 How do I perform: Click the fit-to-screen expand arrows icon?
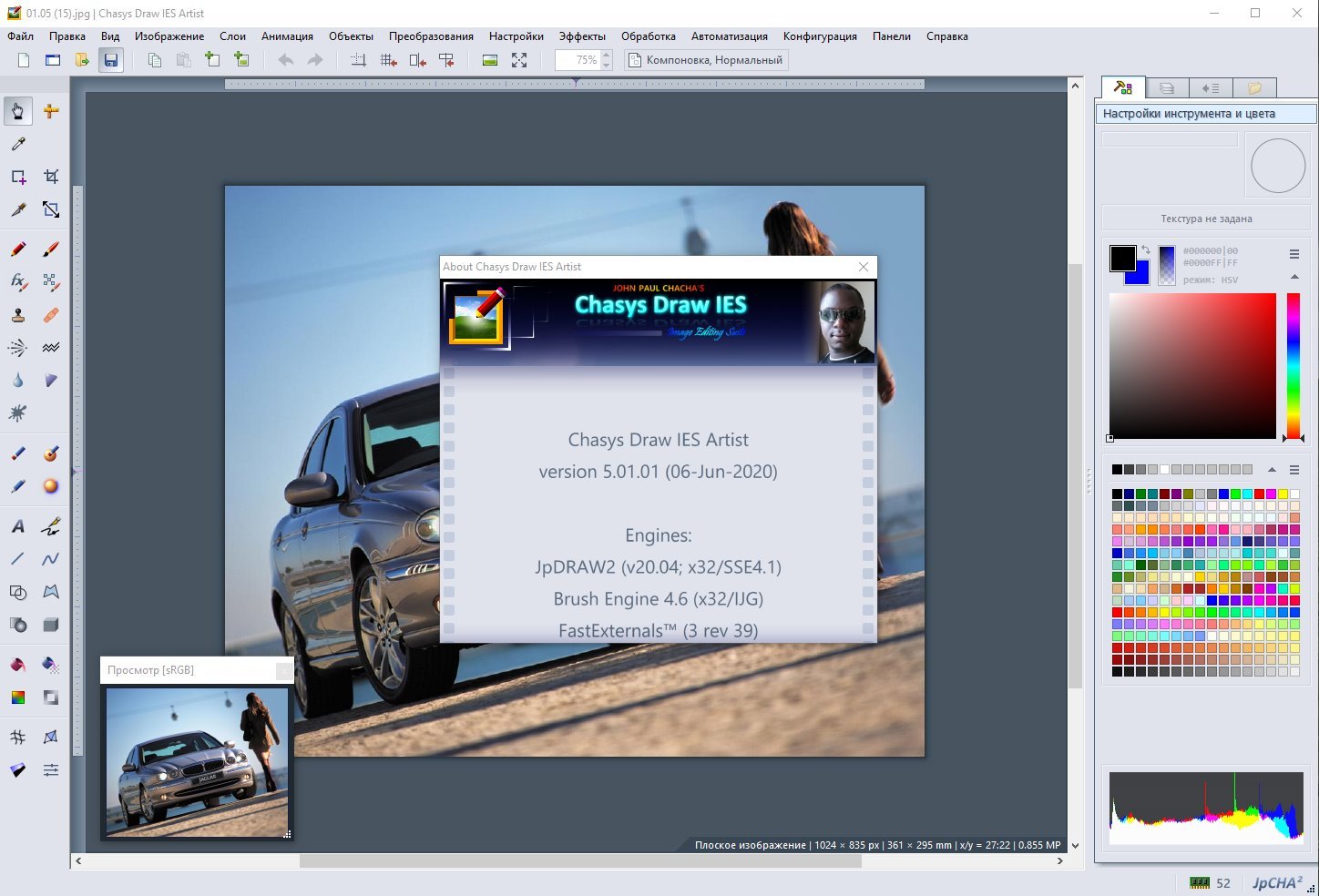519,60
